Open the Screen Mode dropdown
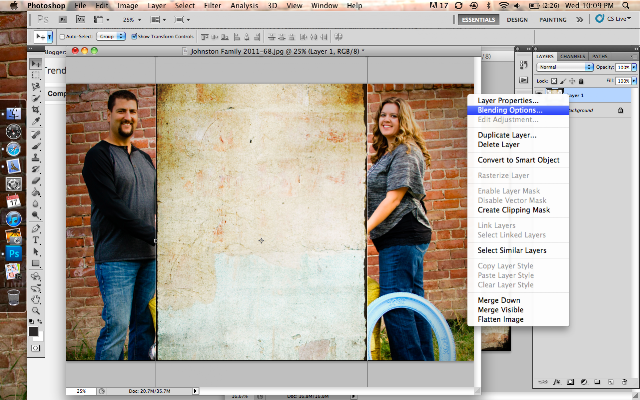 coord(182,20)
